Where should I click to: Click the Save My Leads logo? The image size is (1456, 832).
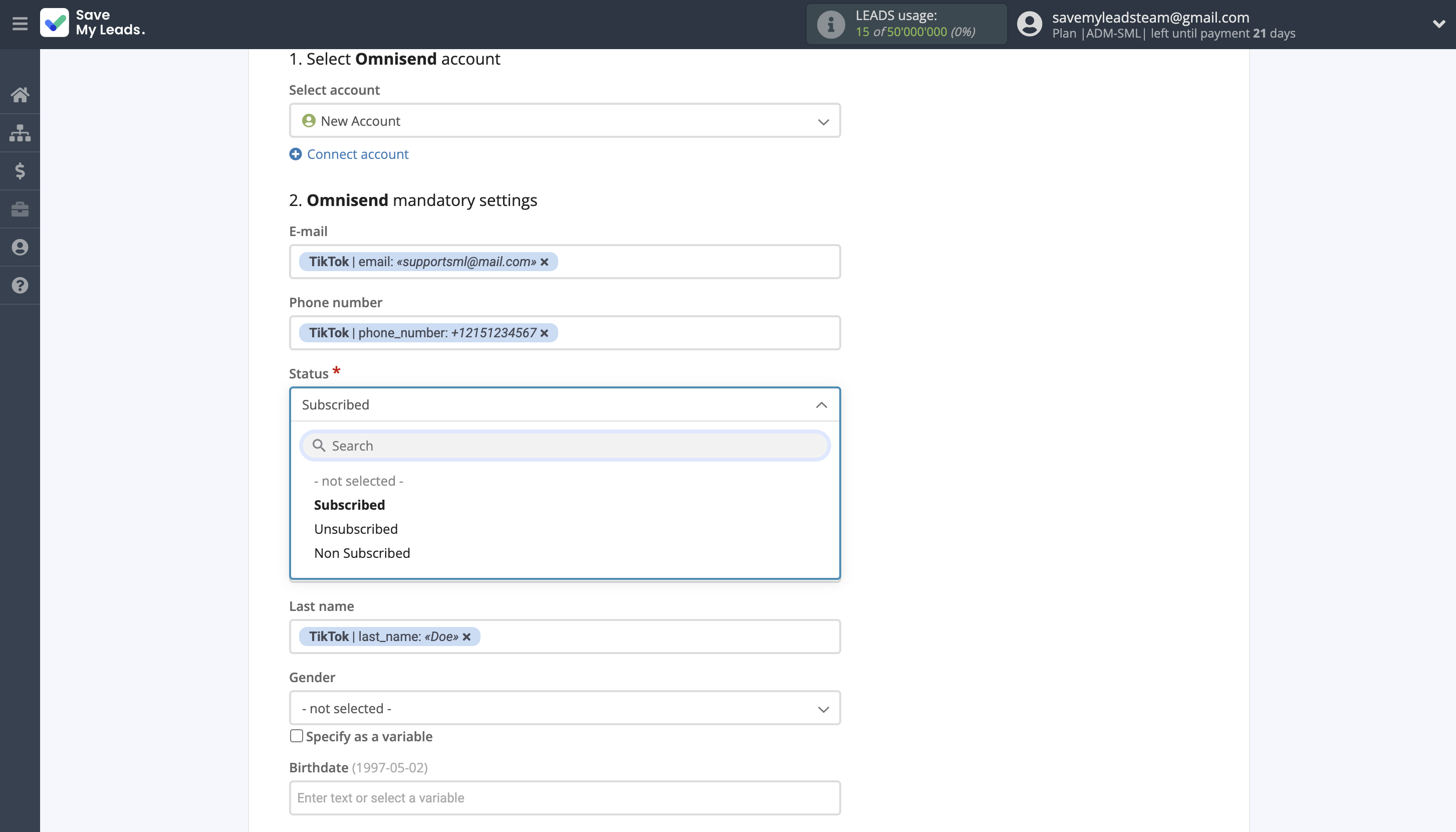tap(93, 23)
